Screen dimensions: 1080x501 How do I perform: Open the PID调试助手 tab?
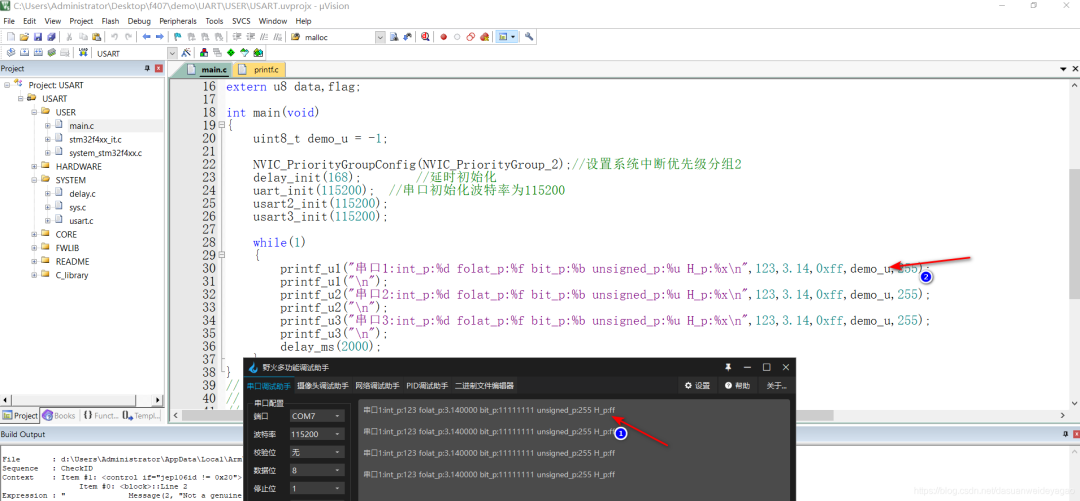[x=427, y=386]
